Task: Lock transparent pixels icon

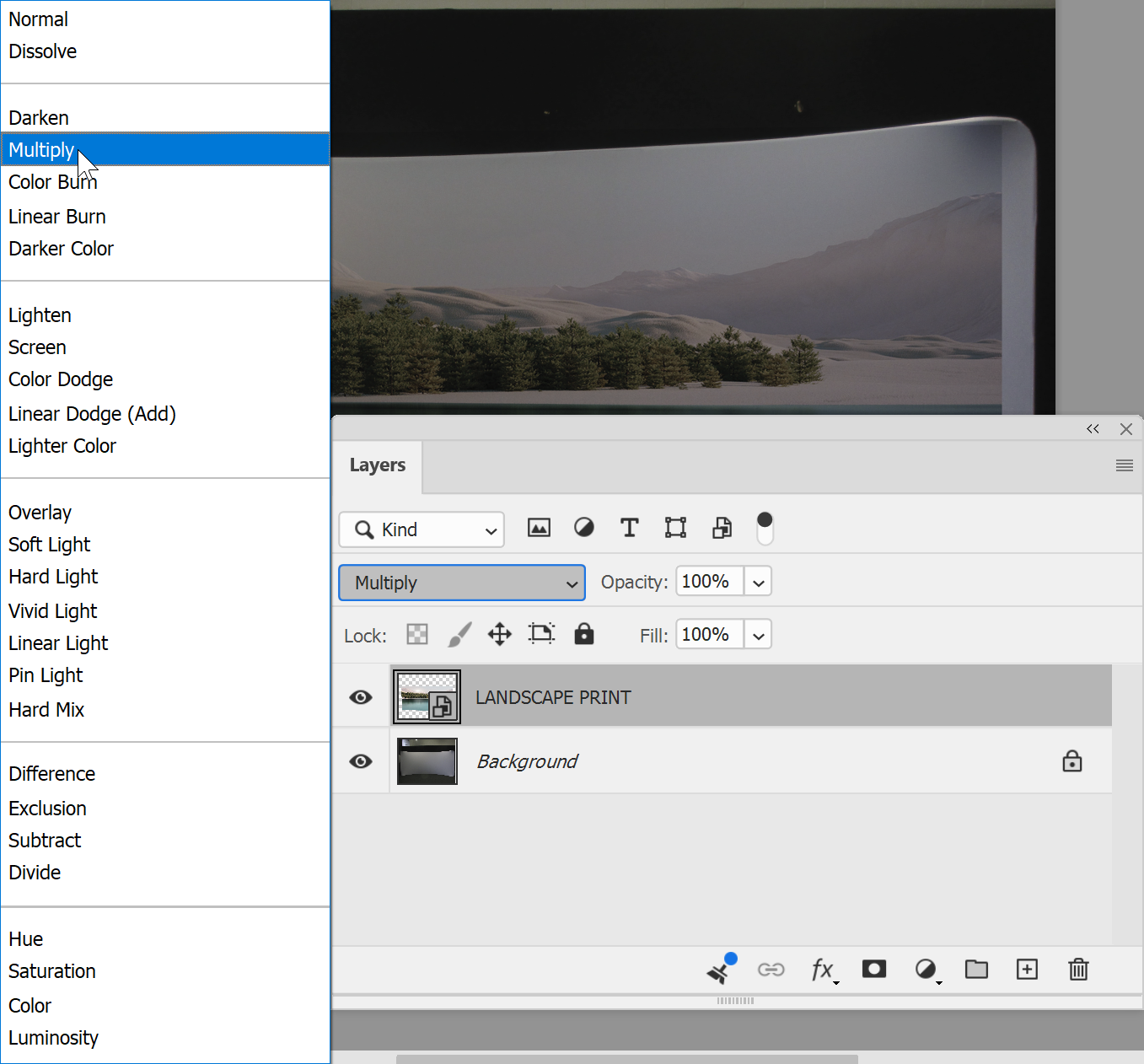Action: 417,634
